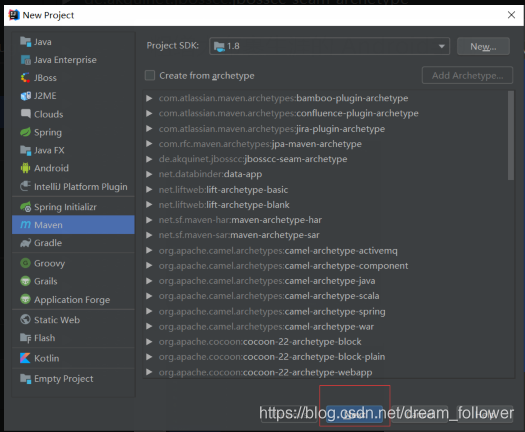This screenshot has height=432, width=525.
Task: Click the Spring Initializr icon
Action: pos(25,207)
